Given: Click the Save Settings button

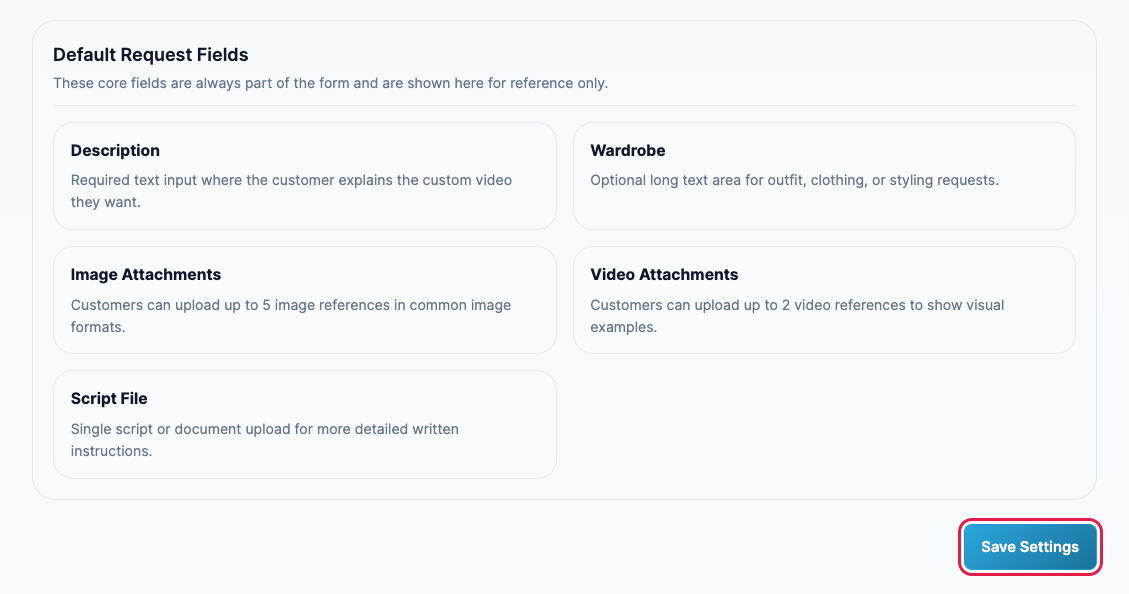Looking at the screenshot, I should tap(1030, 547).
